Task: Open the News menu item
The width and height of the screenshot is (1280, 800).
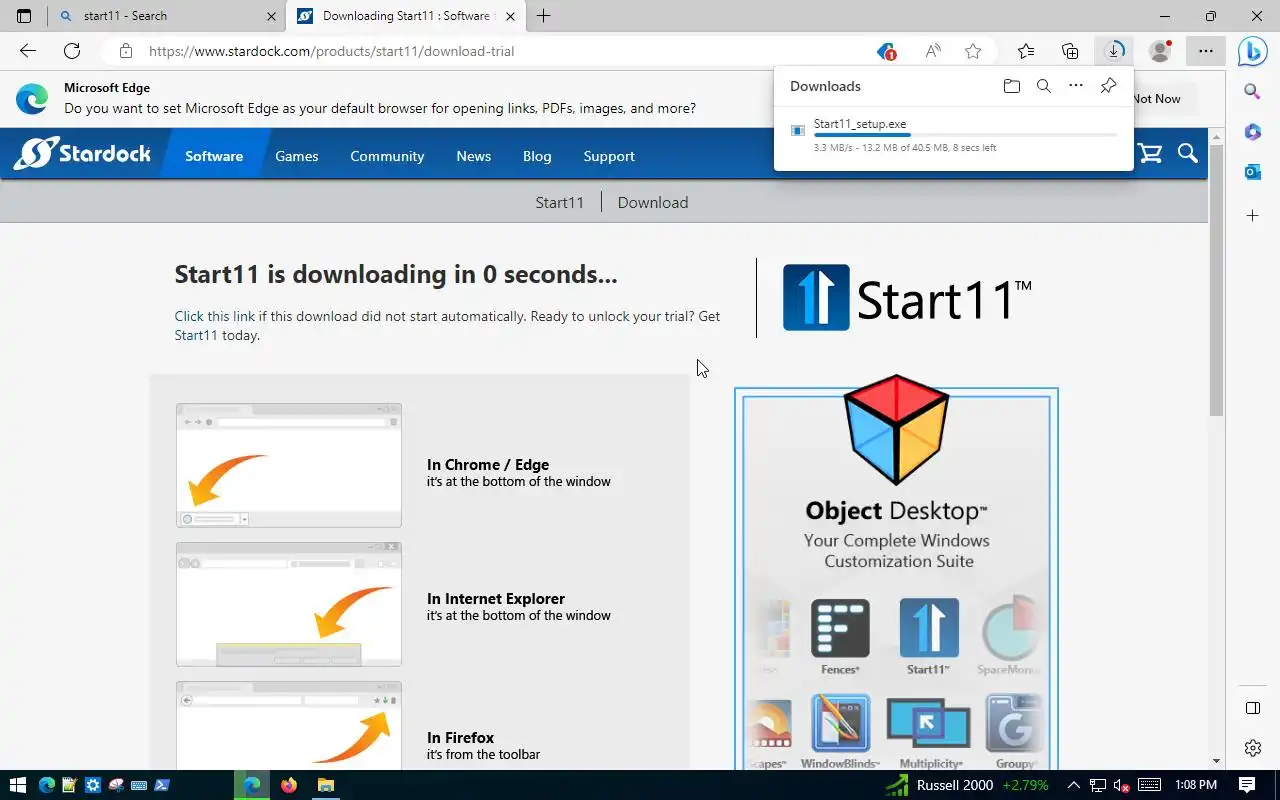Action: (474, 156)
